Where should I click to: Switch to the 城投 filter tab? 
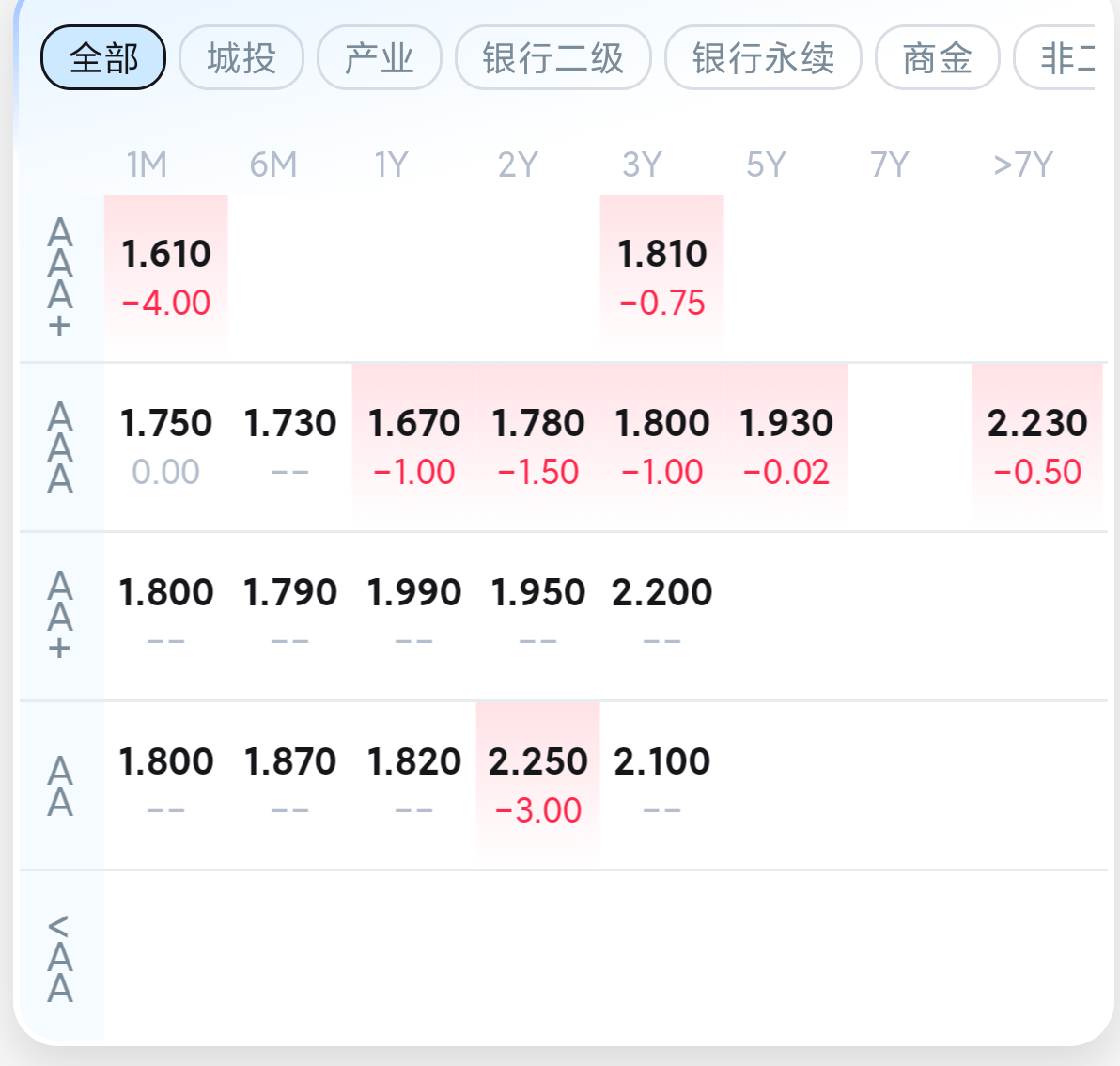tap(241, 58)
